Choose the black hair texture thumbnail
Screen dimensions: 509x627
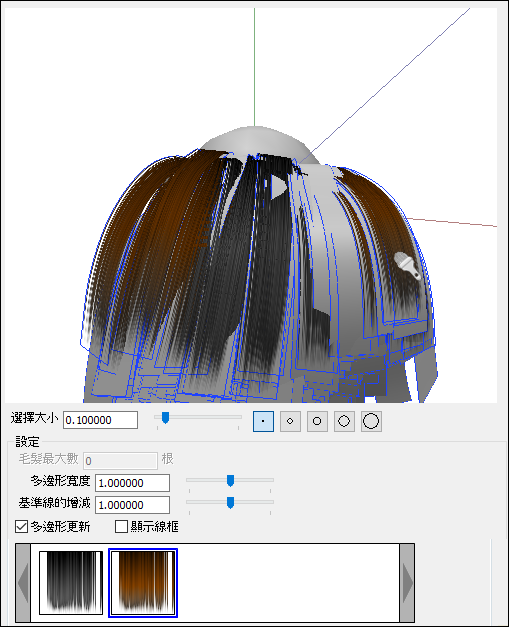pos(71,582)
